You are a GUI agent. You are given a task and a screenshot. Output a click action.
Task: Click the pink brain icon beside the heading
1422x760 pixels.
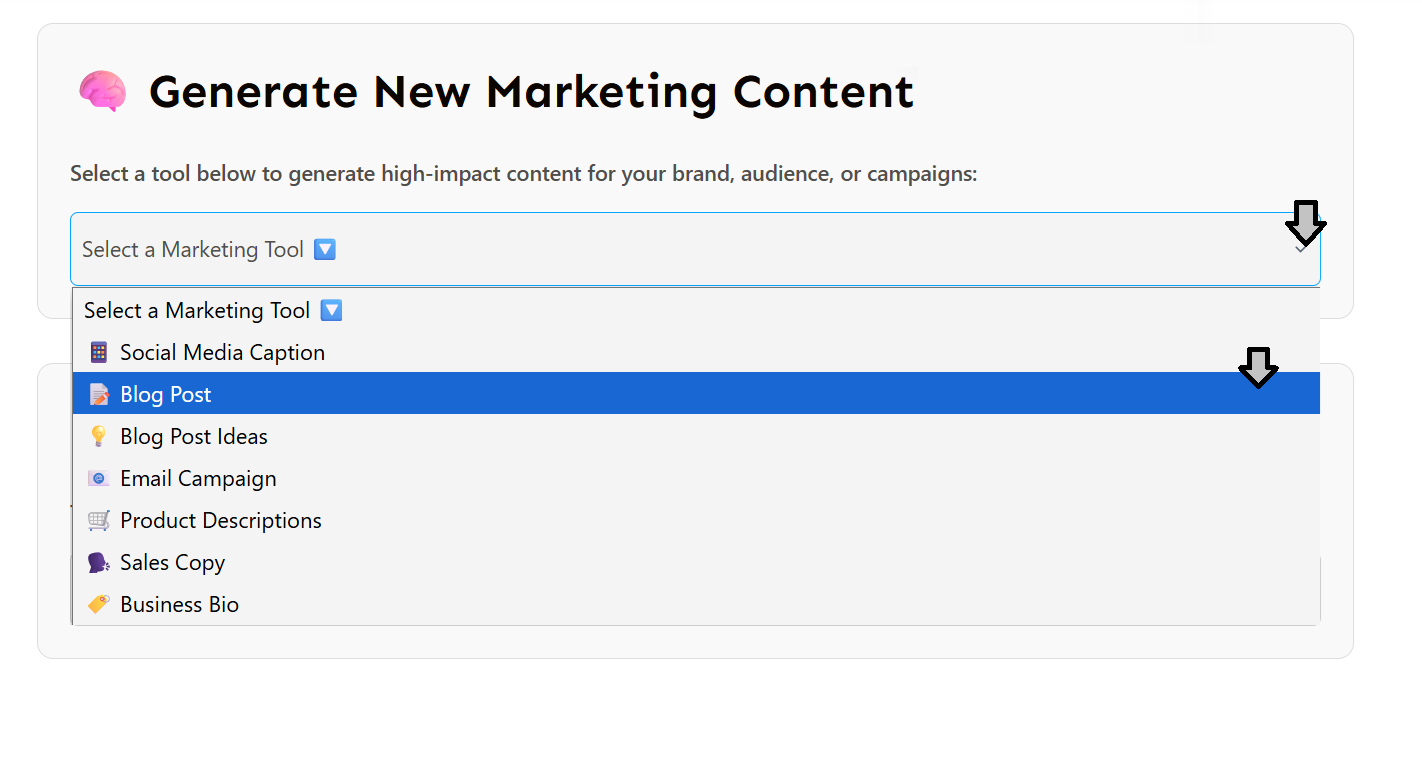coord(102,92)
